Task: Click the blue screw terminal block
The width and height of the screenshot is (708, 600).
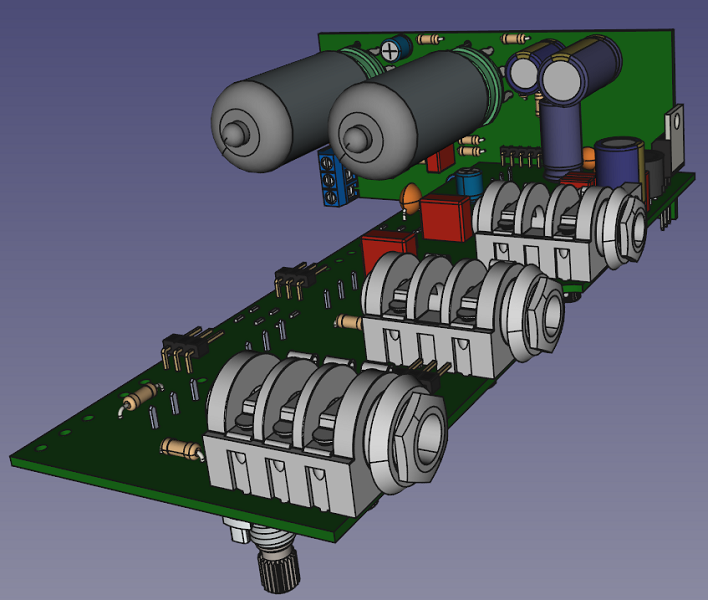Action: 331,177
